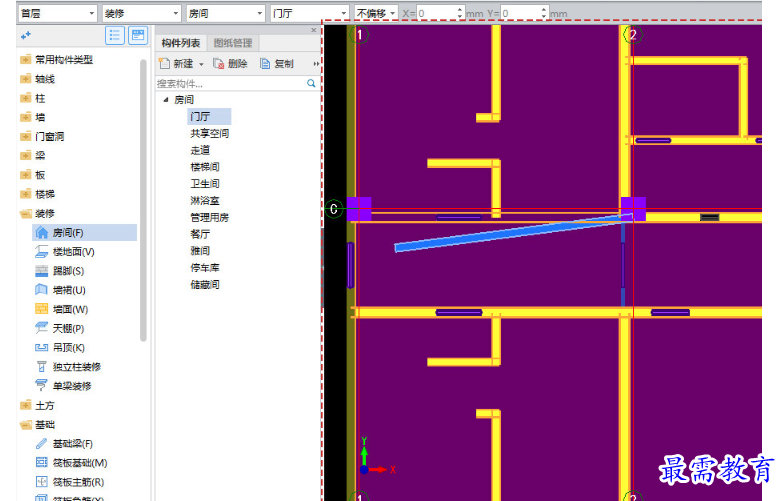Image resolution: width=783 pixels, height=501 pixels.
Task: Switch navigation to panel view icon
Action: coord(138,35)
